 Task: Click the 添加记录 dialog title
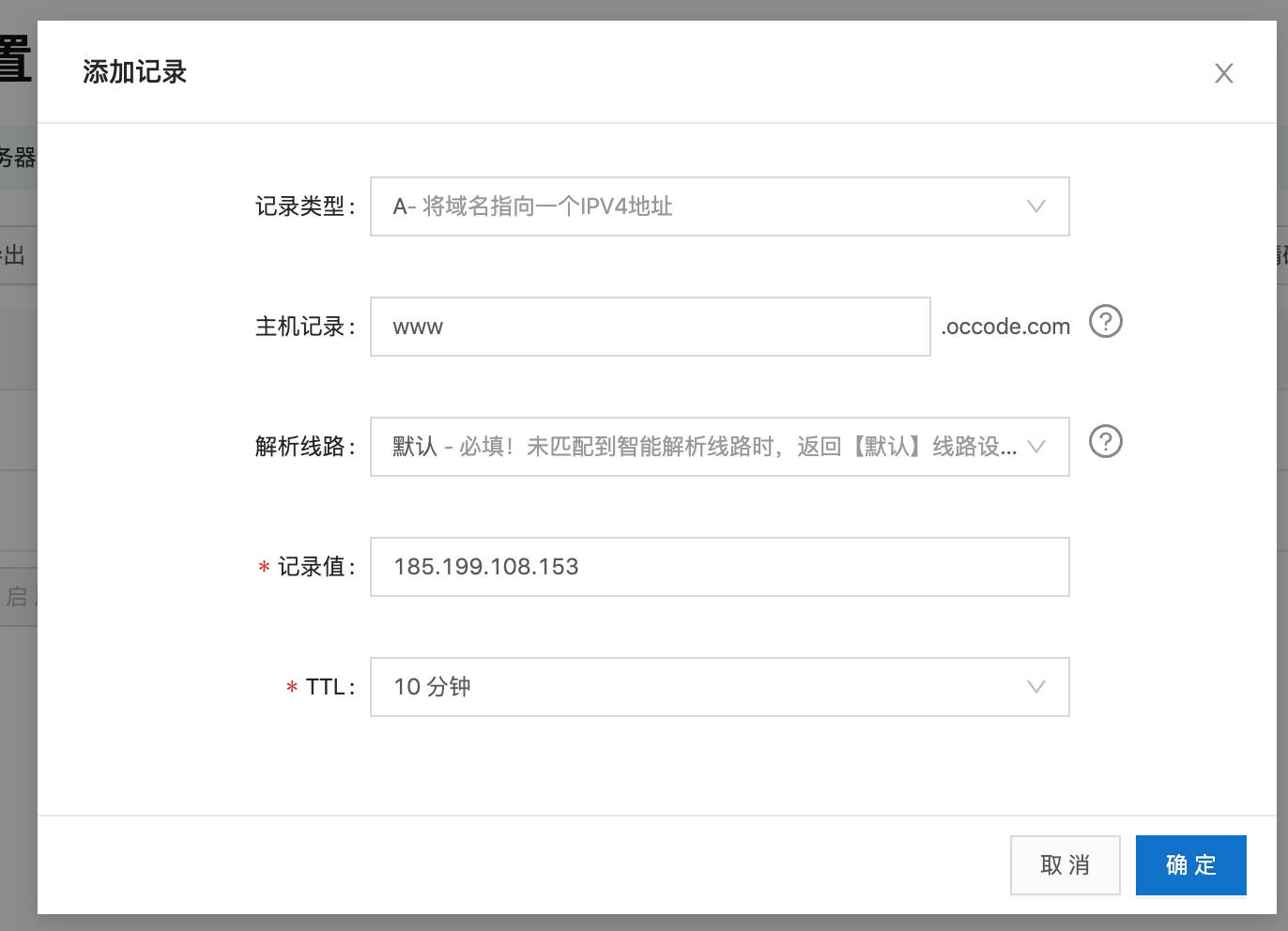(134, 72)
